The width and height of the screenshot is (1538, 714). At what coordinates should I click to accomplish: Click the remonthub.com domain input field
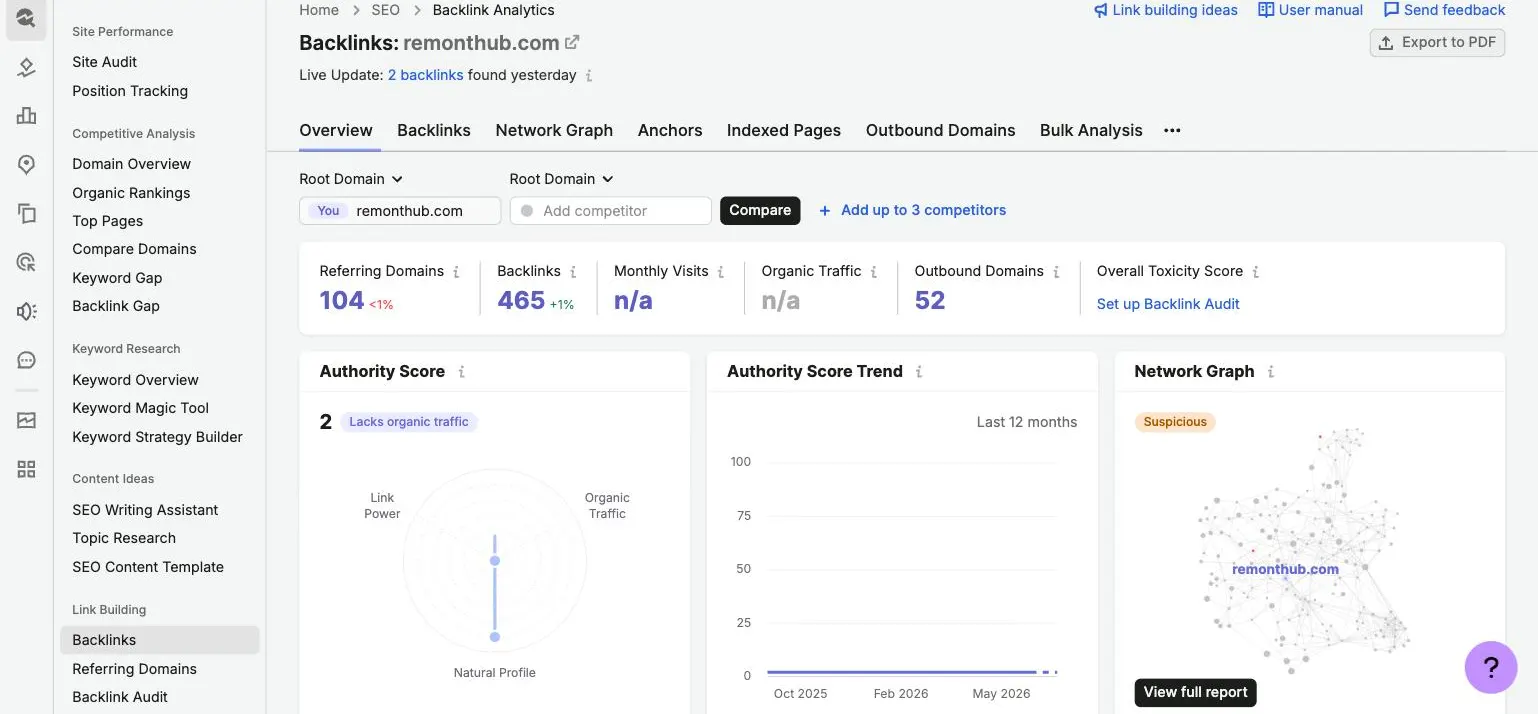pos(400,211)
